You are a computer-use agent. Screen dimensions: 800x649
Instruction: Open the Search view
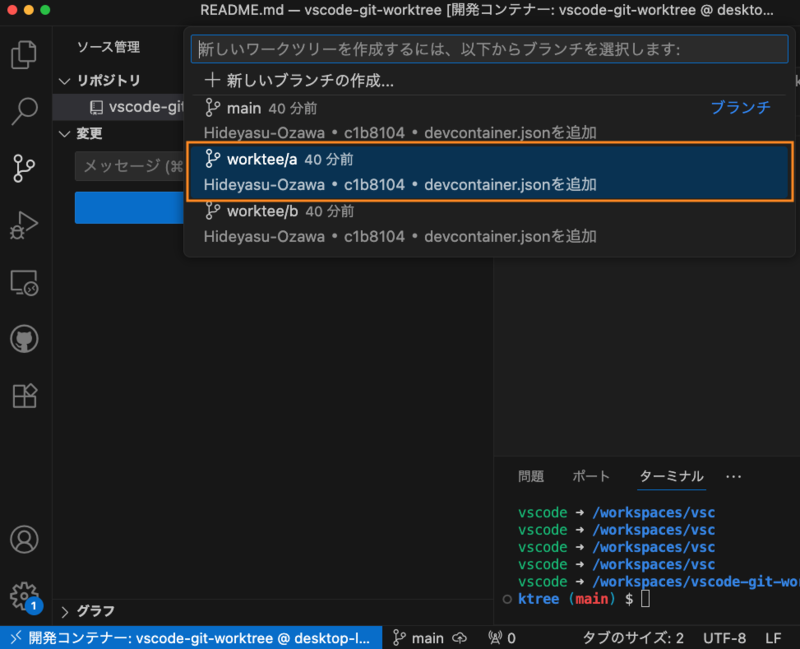[x=24, y=112]
